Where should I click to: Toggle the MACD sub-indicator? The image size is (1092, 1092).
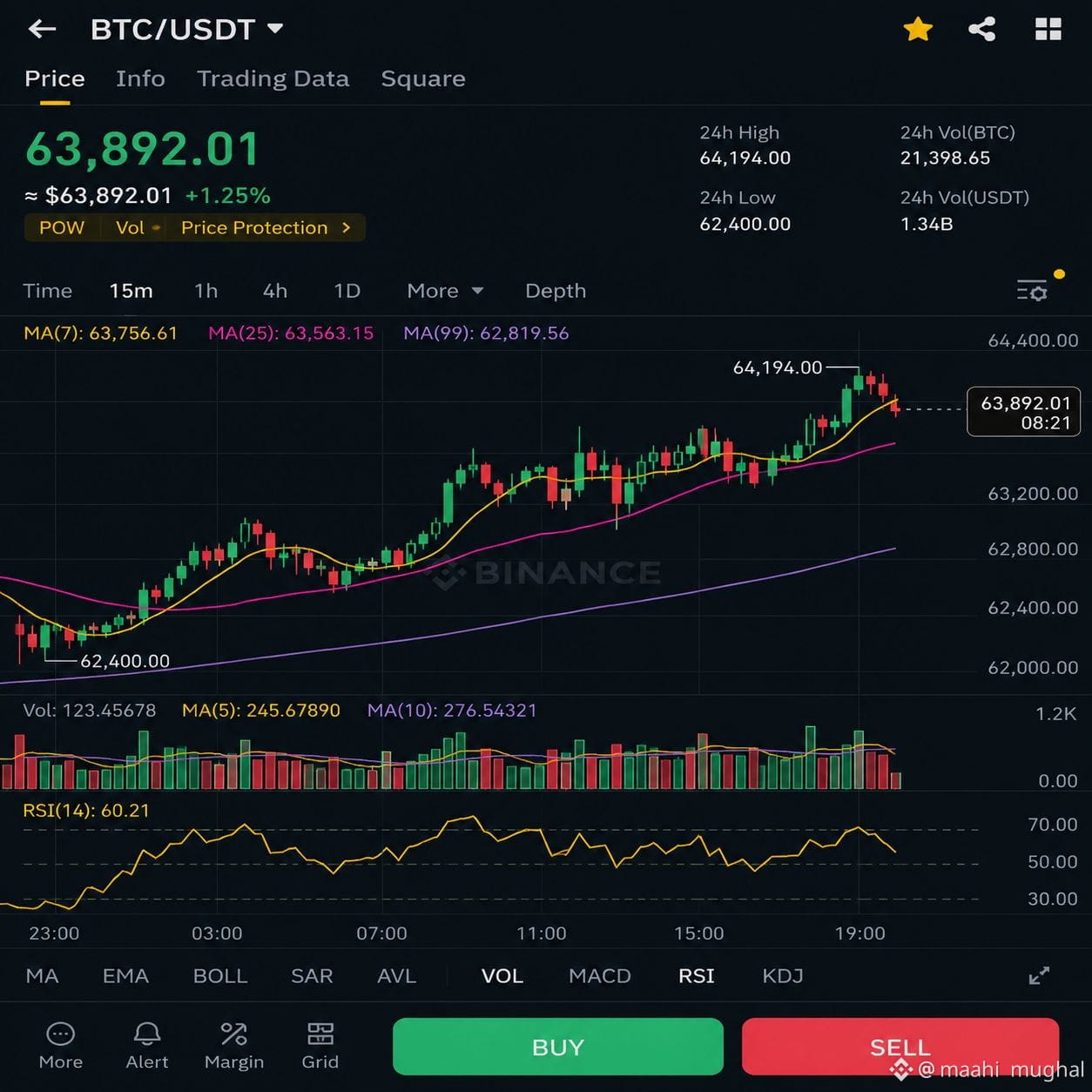click(x=600, y=976)
